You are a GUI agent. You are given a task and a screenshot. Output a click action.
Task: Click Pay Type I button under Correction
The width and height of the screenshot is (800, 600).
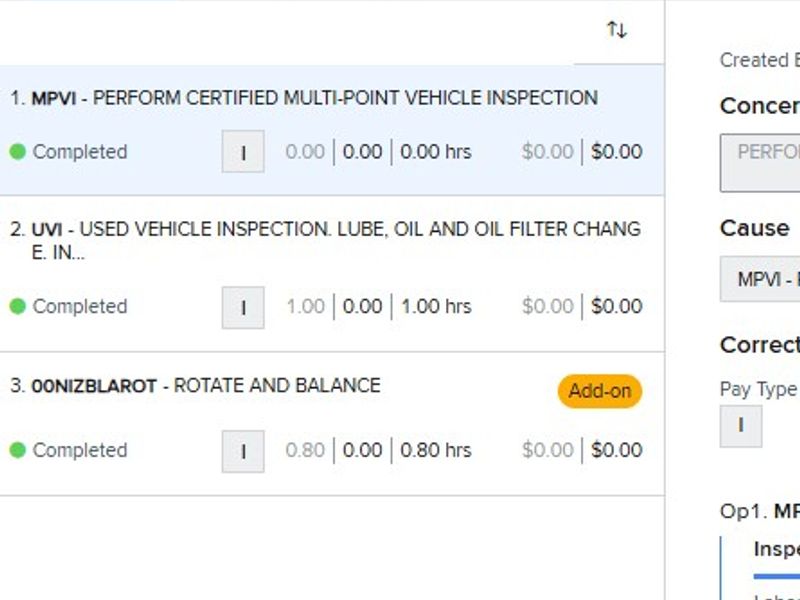pyautogui.click(x=740, y=426)
